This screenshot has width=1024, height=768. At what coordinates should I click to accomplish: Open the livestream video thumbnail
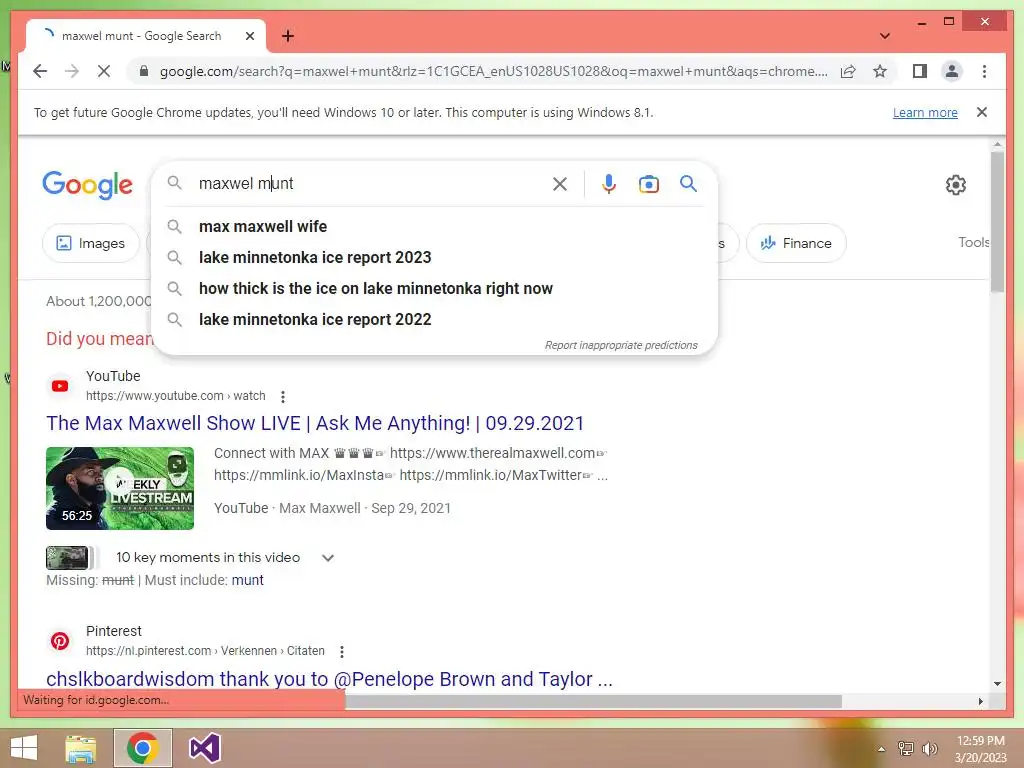(120, 488)
